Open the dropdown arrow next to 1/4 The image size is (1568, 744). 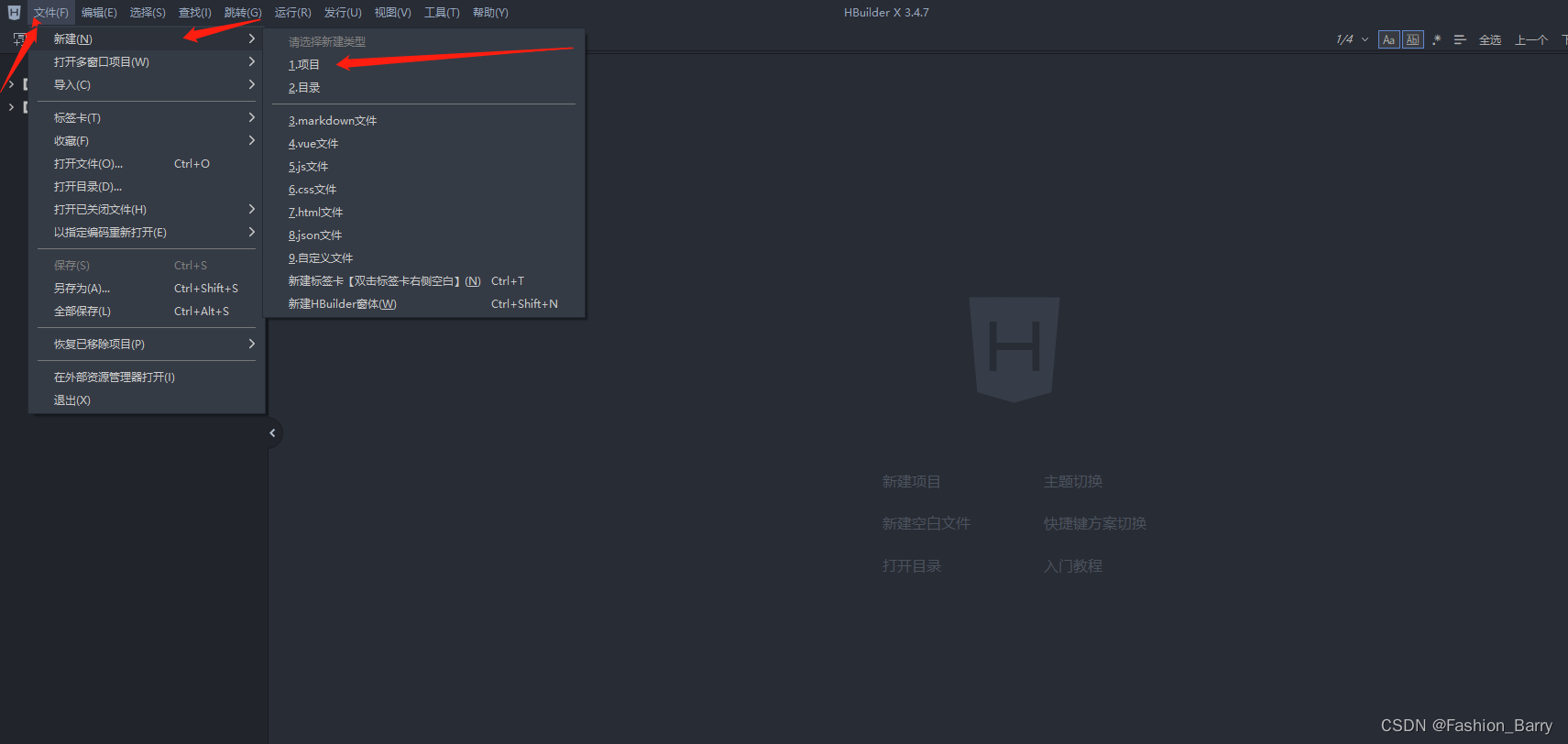click(x=1365, y=39)
